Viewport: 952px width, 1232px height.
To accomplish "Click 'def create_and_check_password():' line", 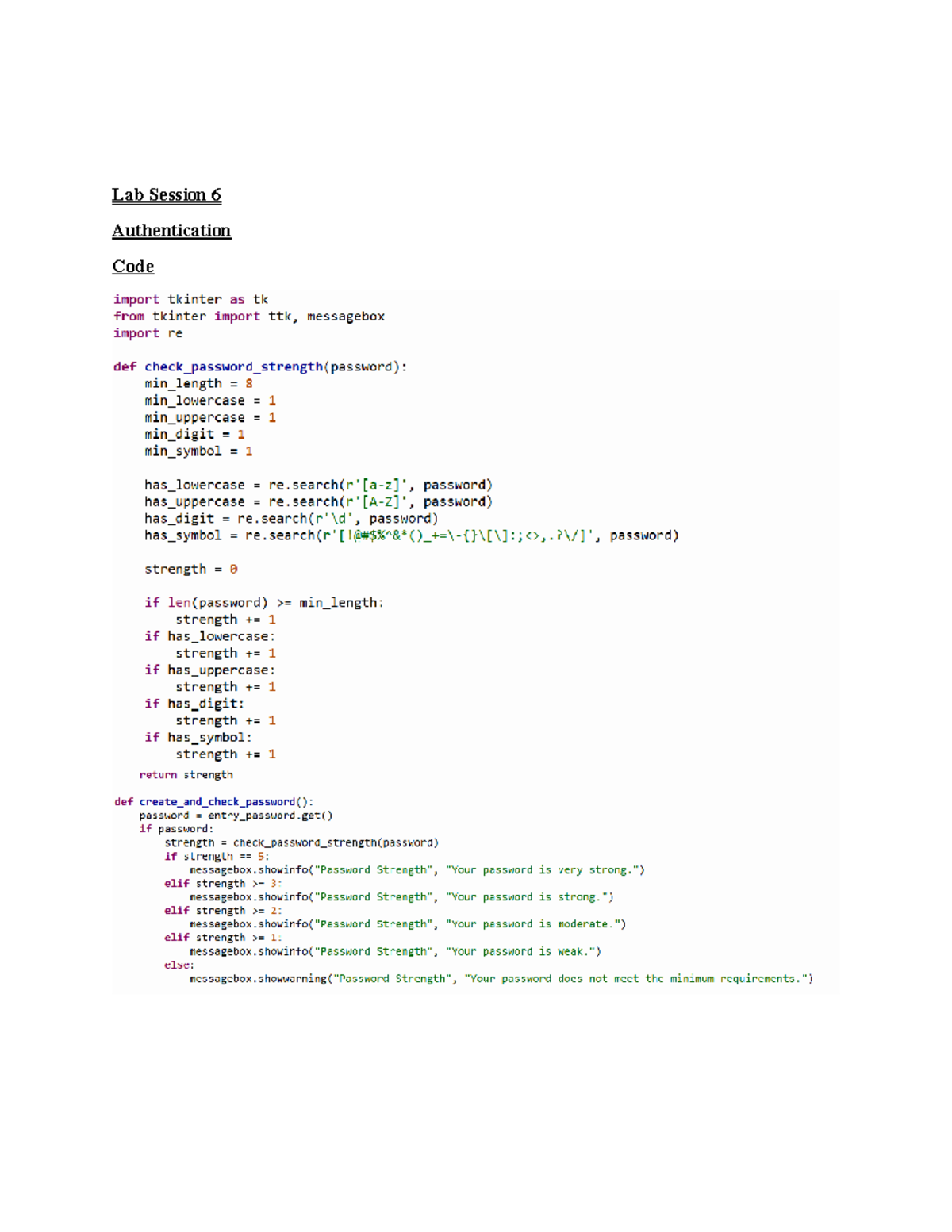I will point(214,802).
